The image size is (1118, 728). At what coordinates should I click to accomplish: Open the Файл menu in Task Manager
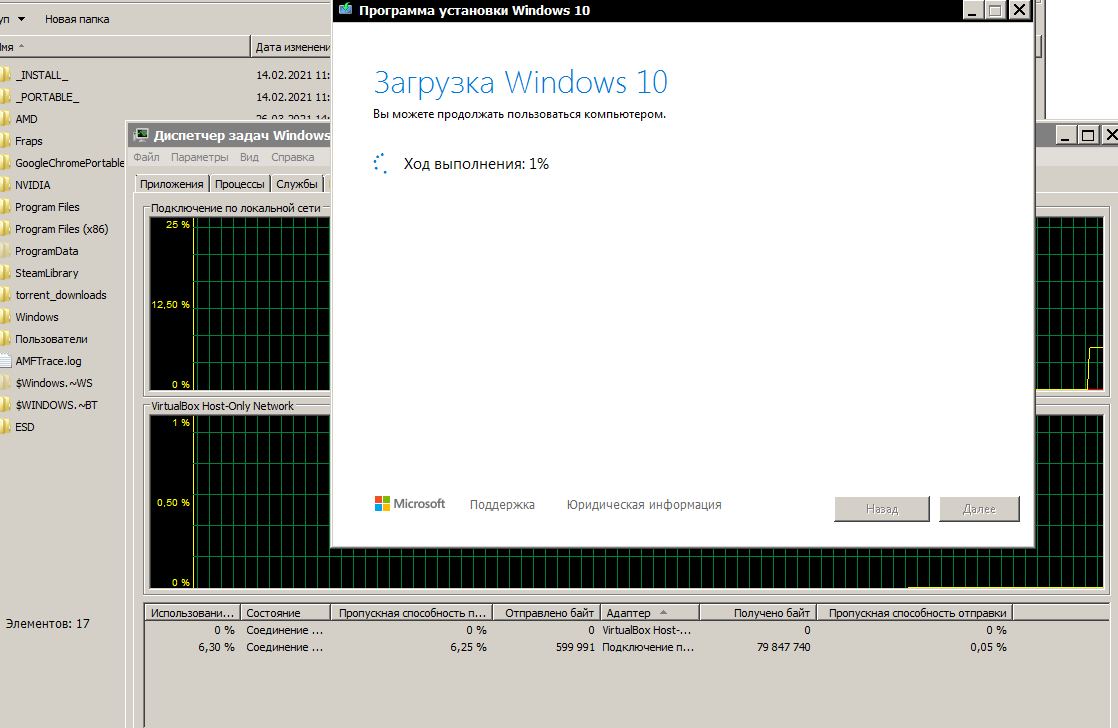click(x=146, y=157)
